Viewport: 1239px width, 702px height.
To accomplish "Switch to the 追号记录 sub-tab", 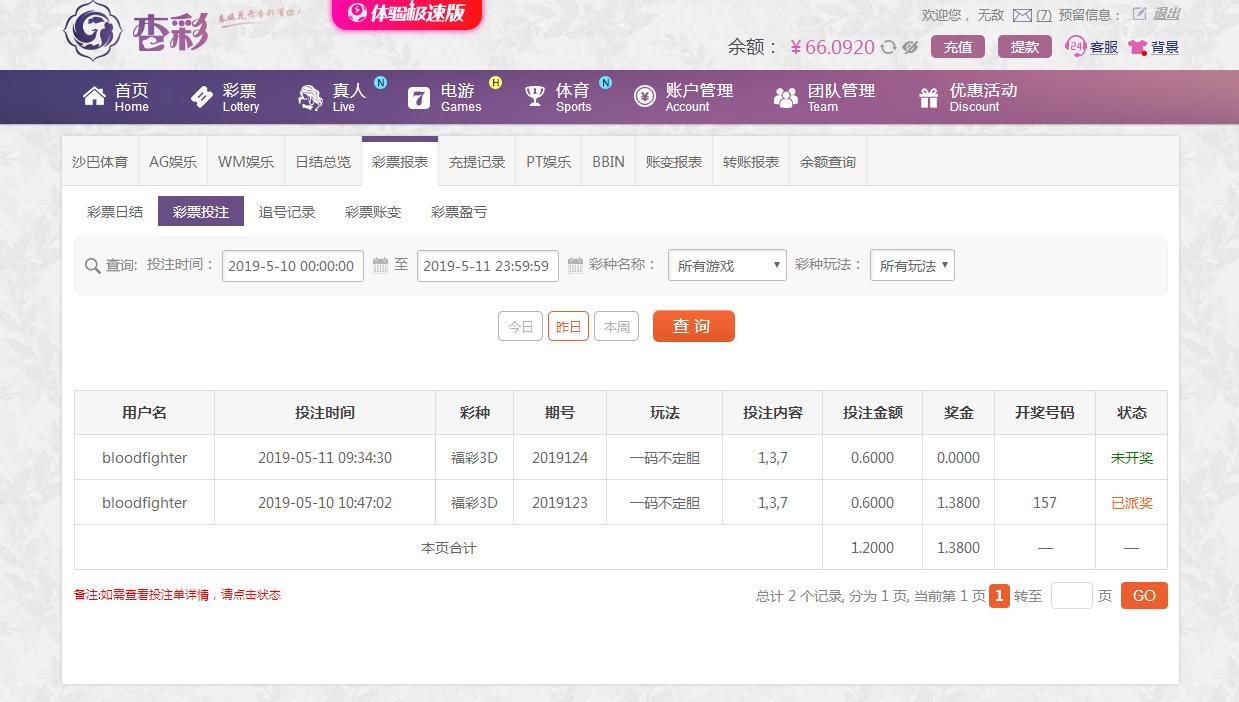I will pos(287,212).
